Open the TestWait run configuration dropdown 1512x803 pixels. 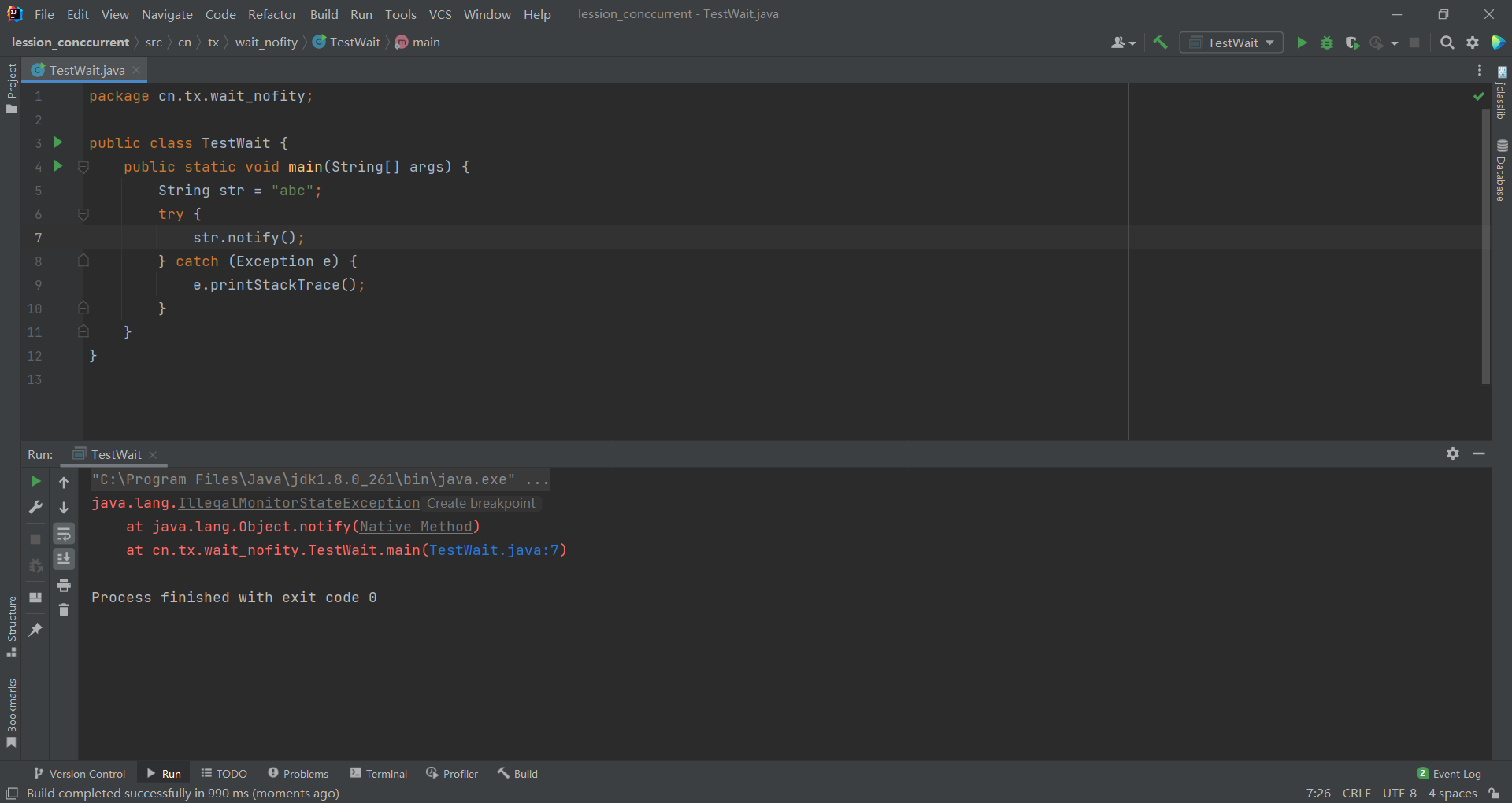[x=1232, y=43]
